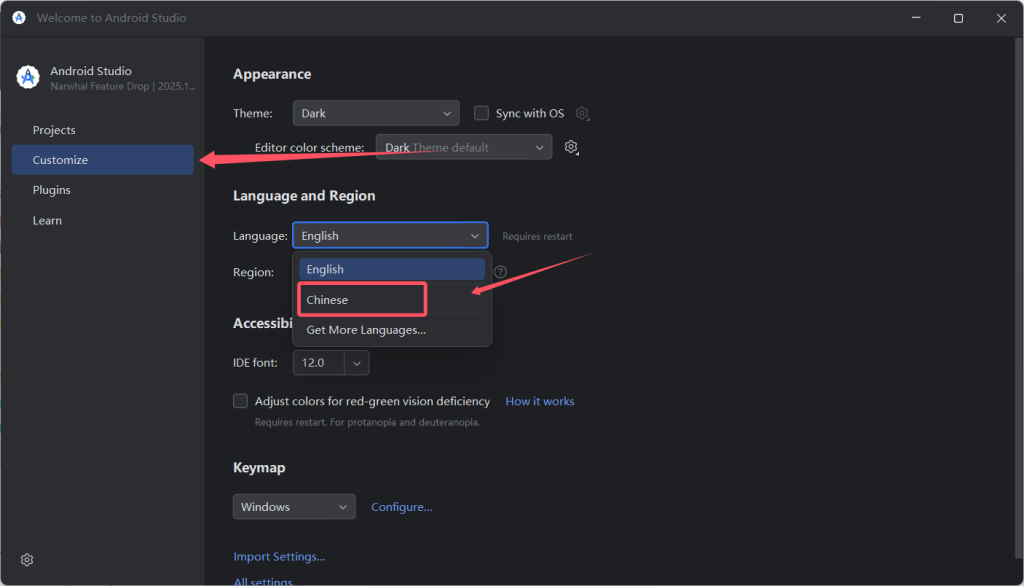Click the How it works link
This screenshot has width=1024, height=586.
pyautogui.click(x=540, y=401)
